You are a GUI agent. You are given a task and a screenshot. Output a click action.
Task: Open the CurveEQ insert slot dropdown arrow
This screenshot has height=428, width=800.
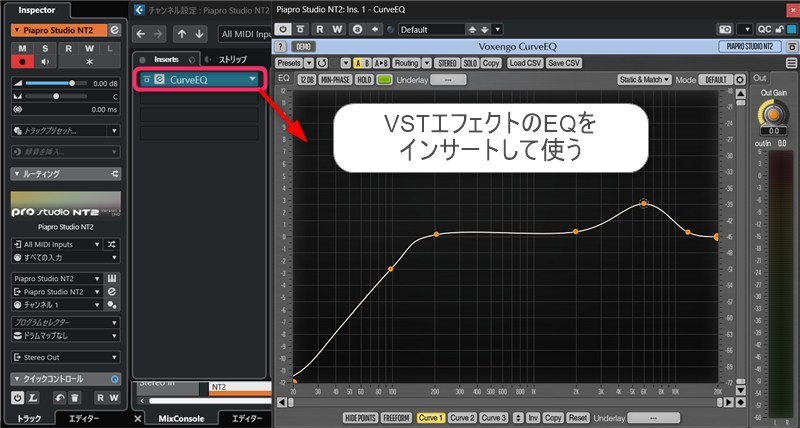252,80
